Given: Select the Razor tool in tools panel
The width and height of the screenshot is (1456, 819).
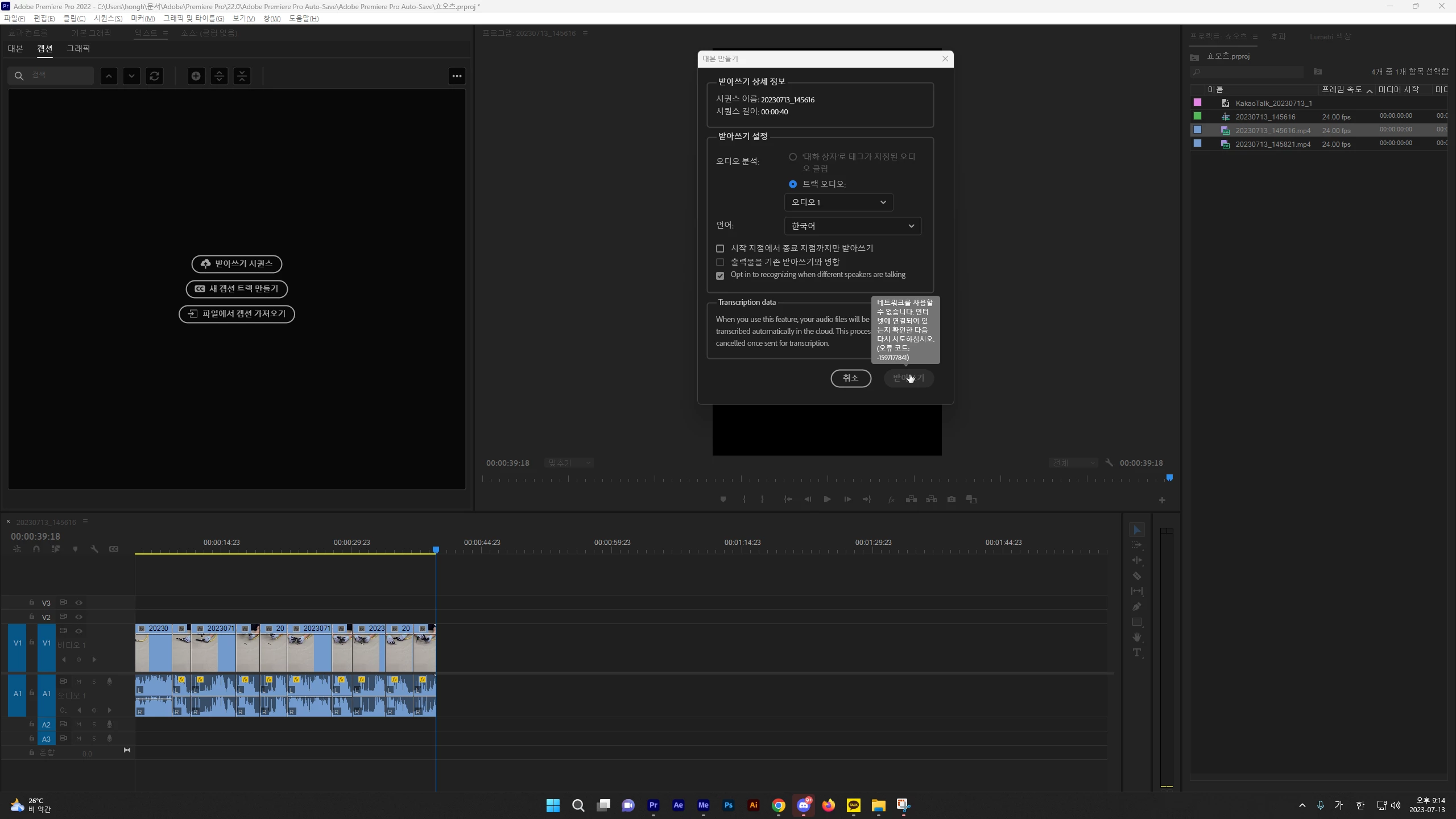Looking at the screenshot, I should [x=1136, y=576].
